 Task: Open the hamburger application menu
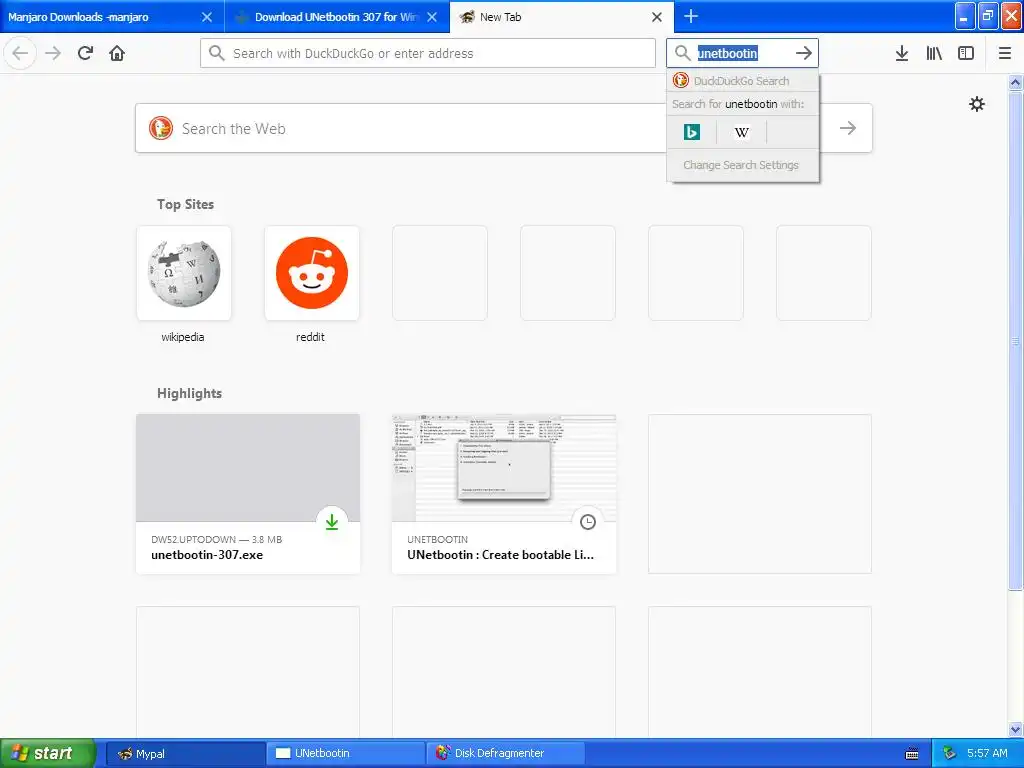(1004, 53)
